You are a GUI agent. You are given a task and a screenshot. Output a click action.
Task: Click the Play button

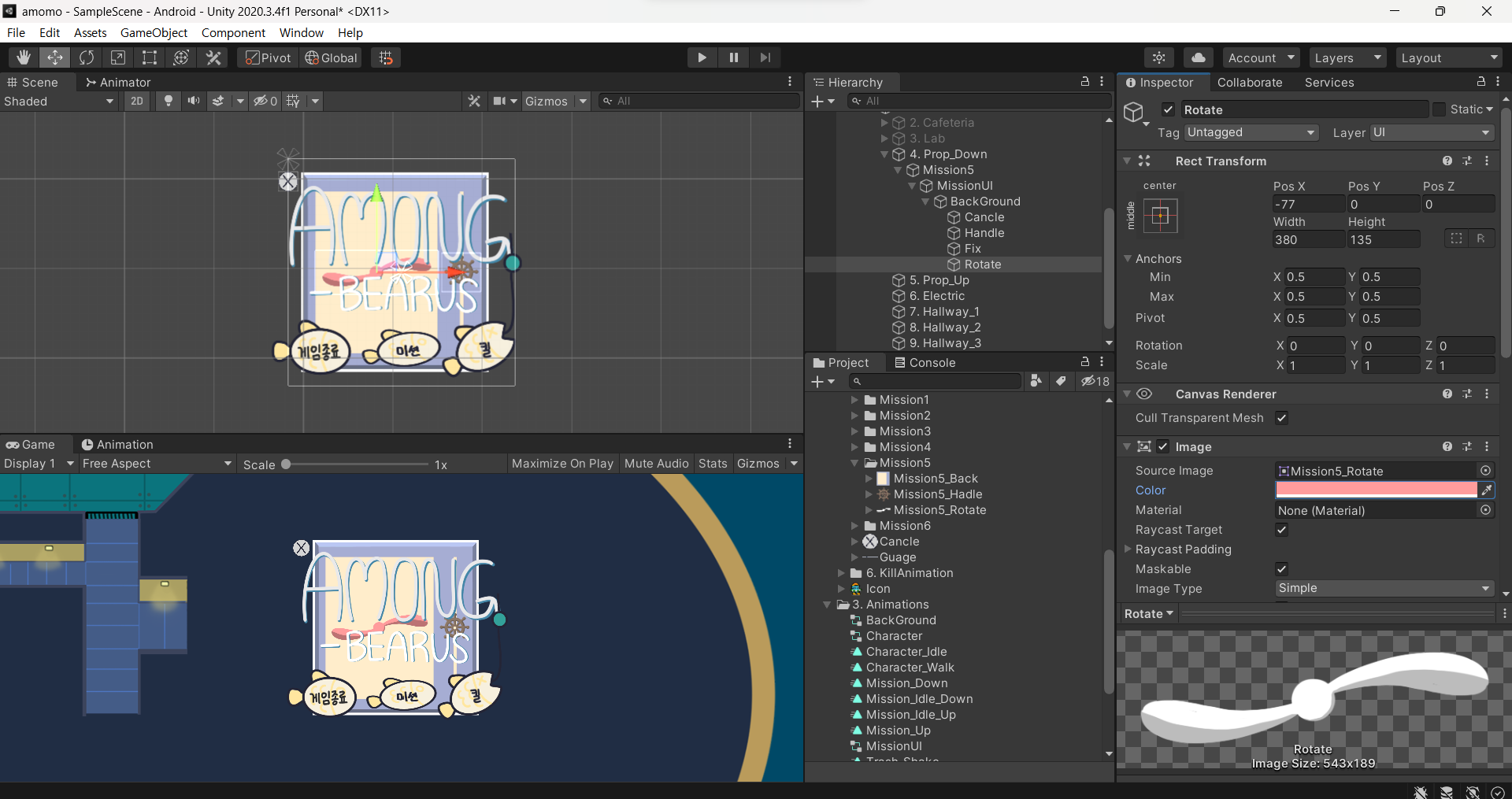click(x=702, y=57)
